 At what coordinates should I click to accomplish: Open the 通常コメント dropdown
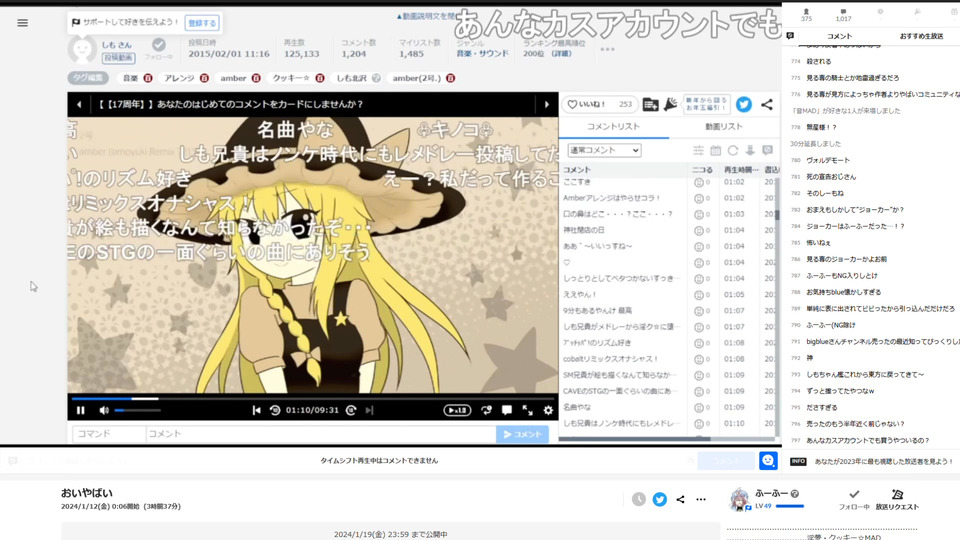[x=604, y=150]
